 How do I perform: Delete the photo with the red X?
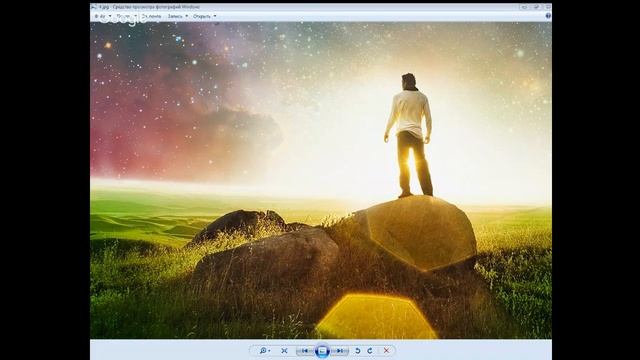tap(386, 351)
